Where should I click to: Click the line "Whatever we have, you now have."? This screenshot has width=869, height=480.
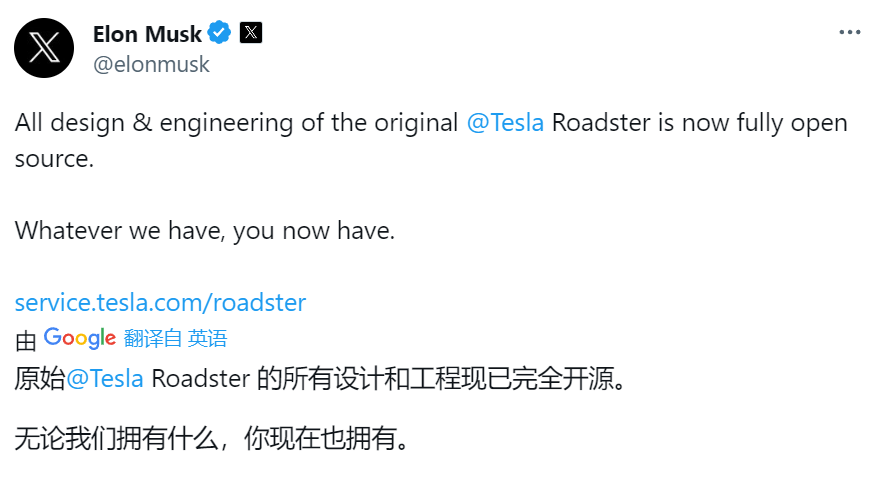click(x=205, y=231)
